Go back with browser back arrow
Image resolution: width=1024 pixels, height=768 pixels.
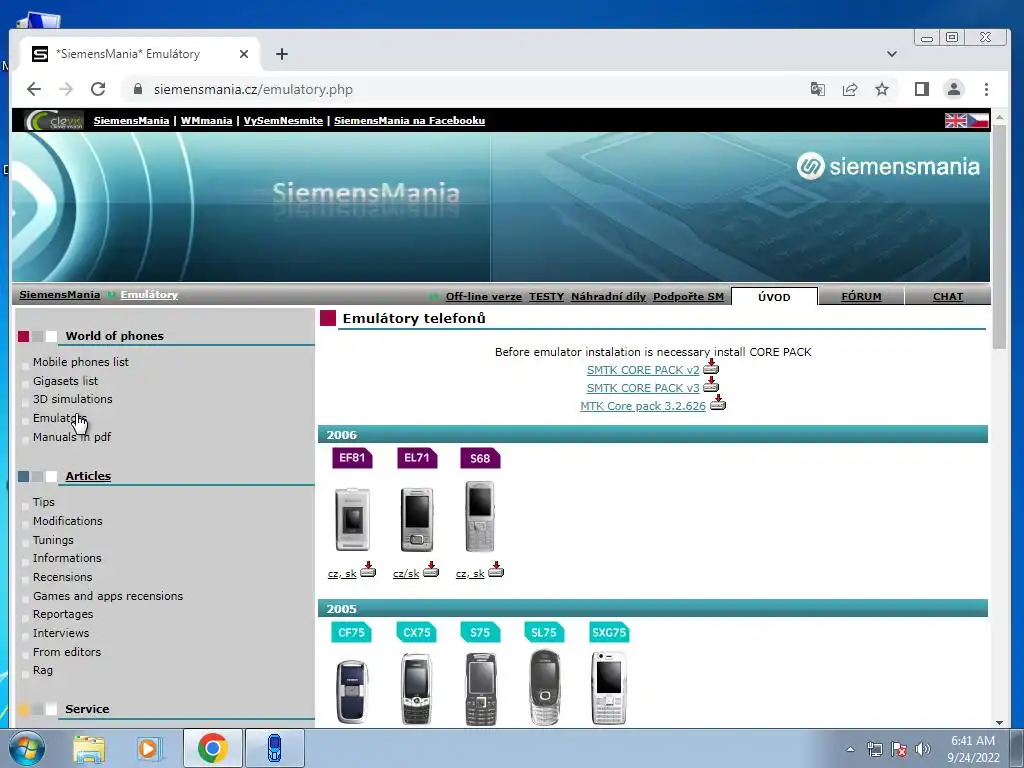[x=34, y=89]
